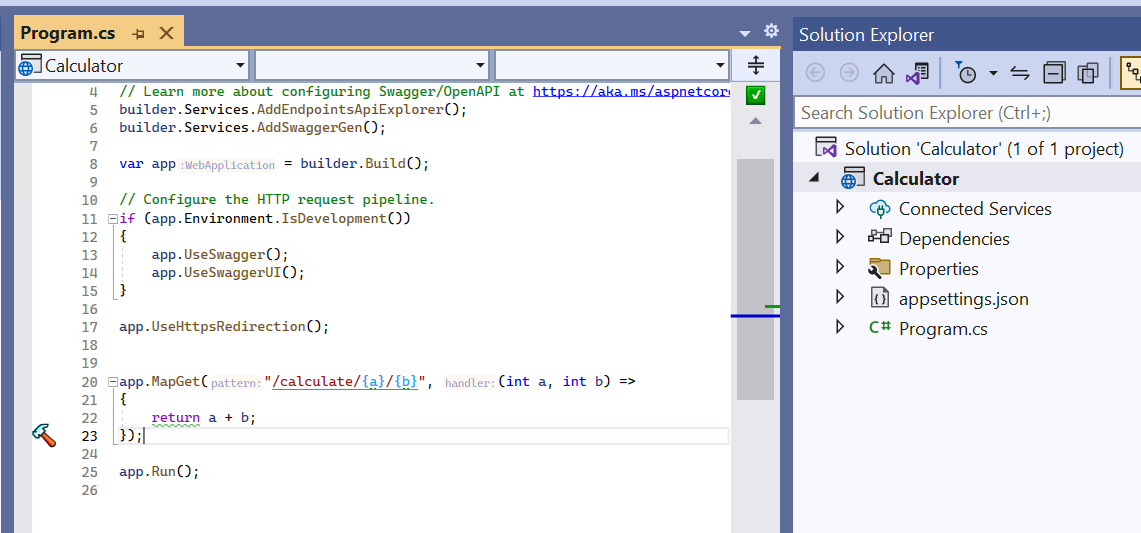Screen dimensions: 1141x533
Task: Switch views using the Visual Studio solution icon
Action: (x=917, y=73)
